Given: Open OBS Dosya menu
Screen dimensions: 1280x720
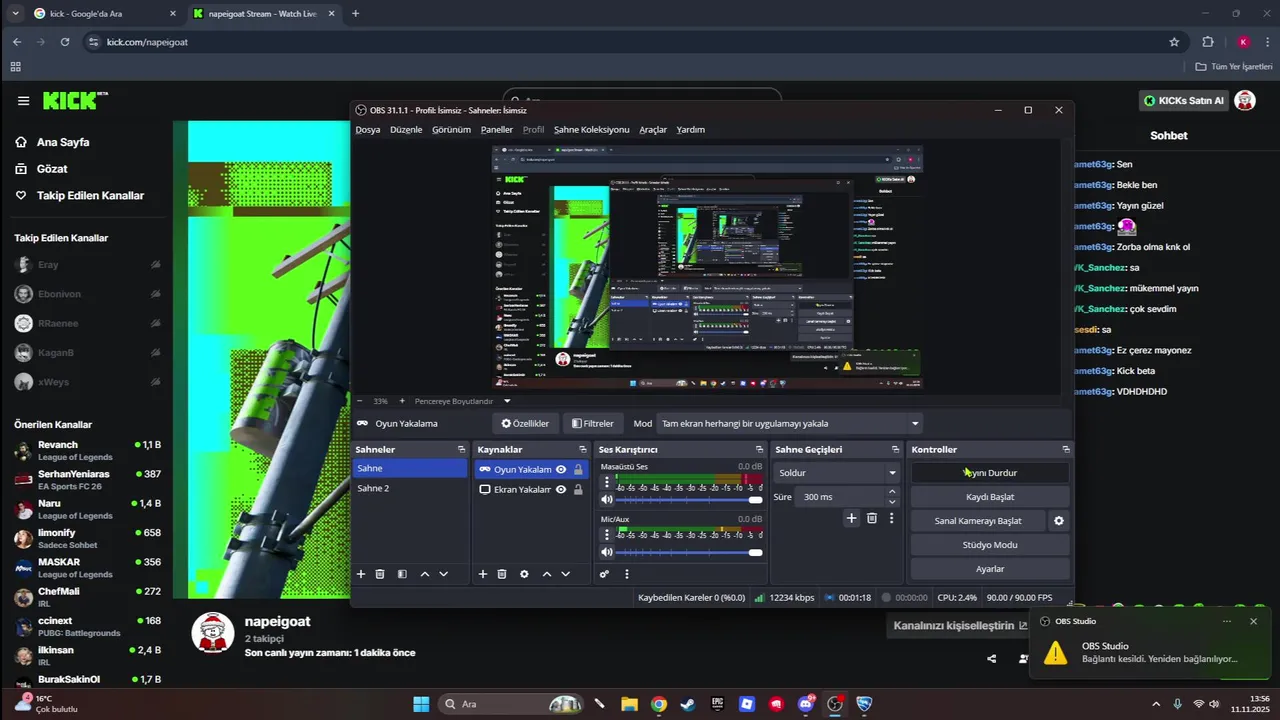Looking at the screenshot, I should pyautogui.click(x=368, y=129).
